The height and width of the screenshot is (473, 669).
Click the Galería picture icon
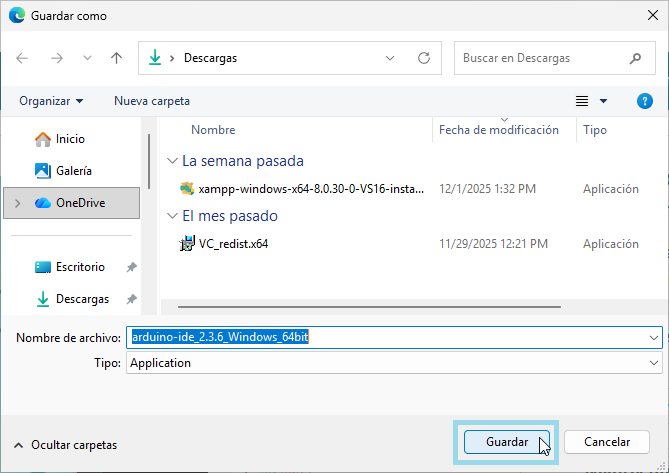pyautogui.click(x=43, y=171)
